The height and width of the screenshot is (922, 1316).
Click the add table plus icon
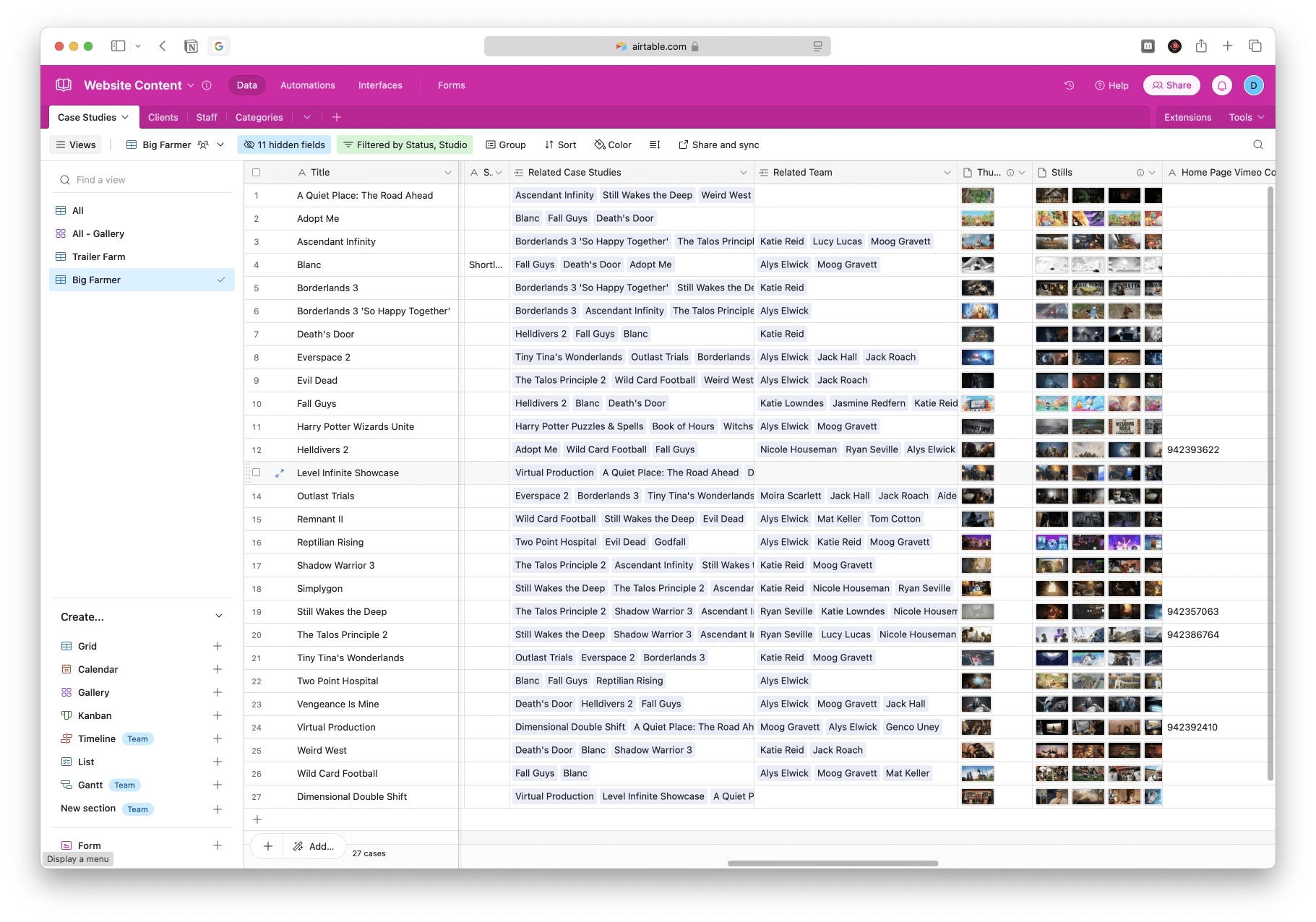(337, 117)
